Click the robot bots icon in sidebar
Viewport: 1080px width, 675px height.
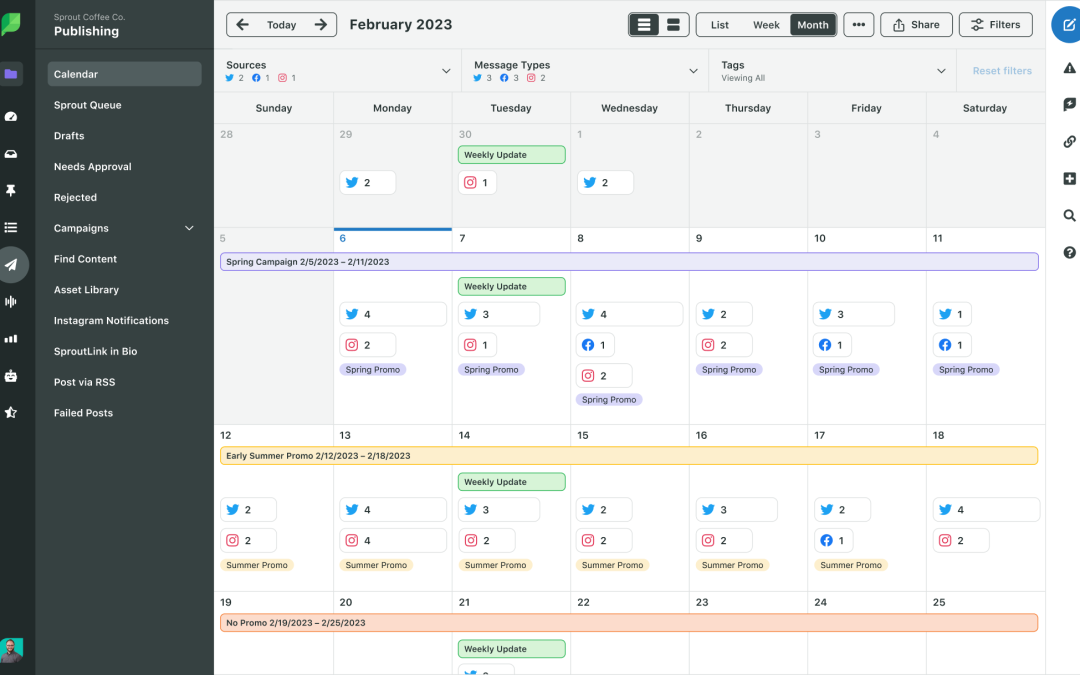pyautogui.click(x=11, y=376)
